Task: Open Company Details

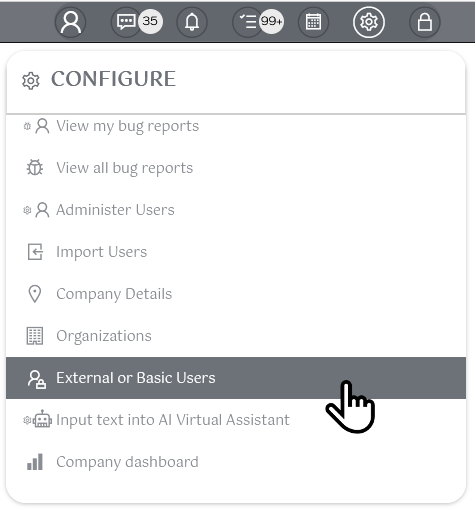Action: (x=236, y=294)
